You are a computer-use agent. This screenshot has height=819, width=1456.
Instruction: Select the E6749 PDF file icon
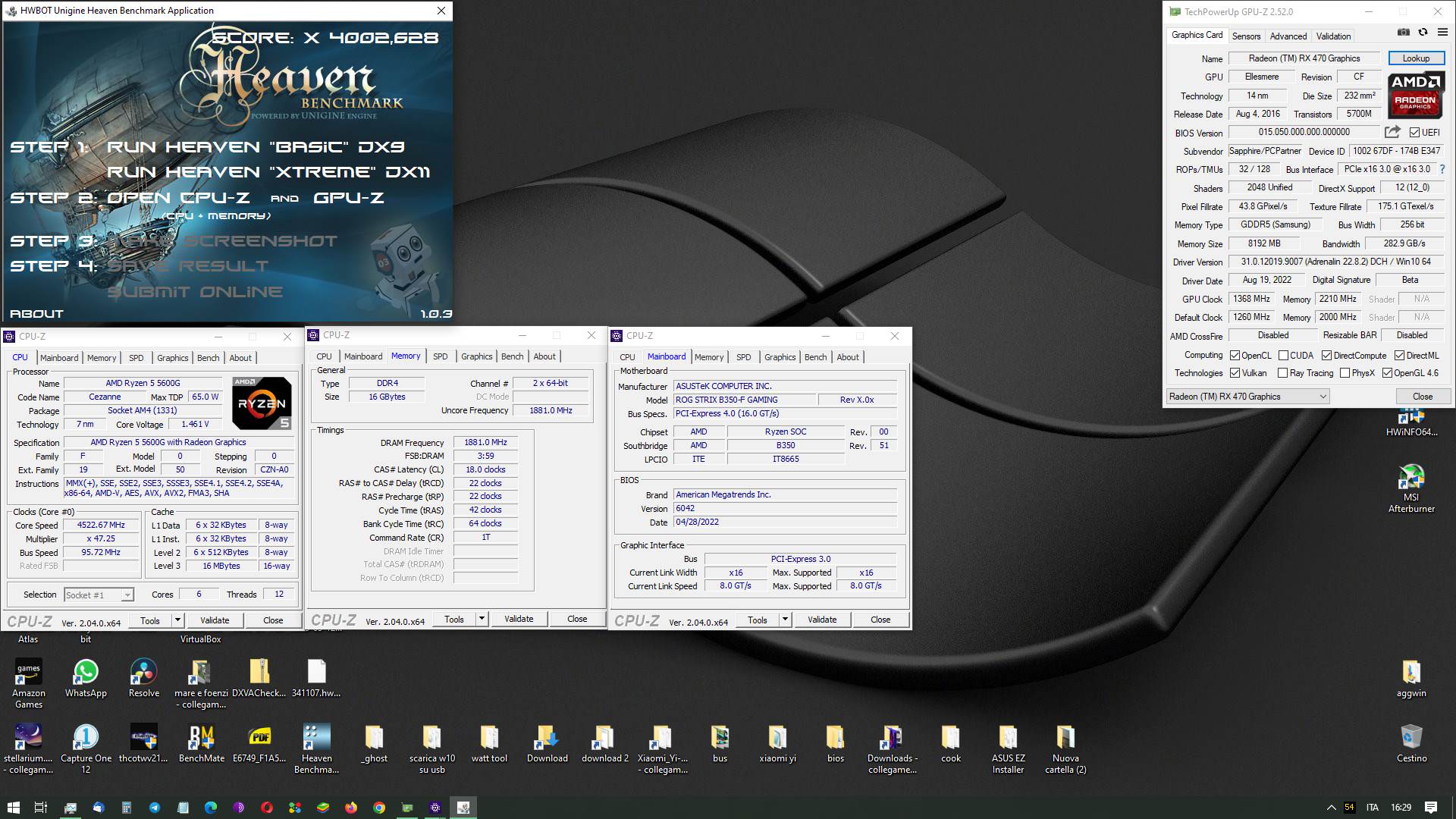pos(259,742)
